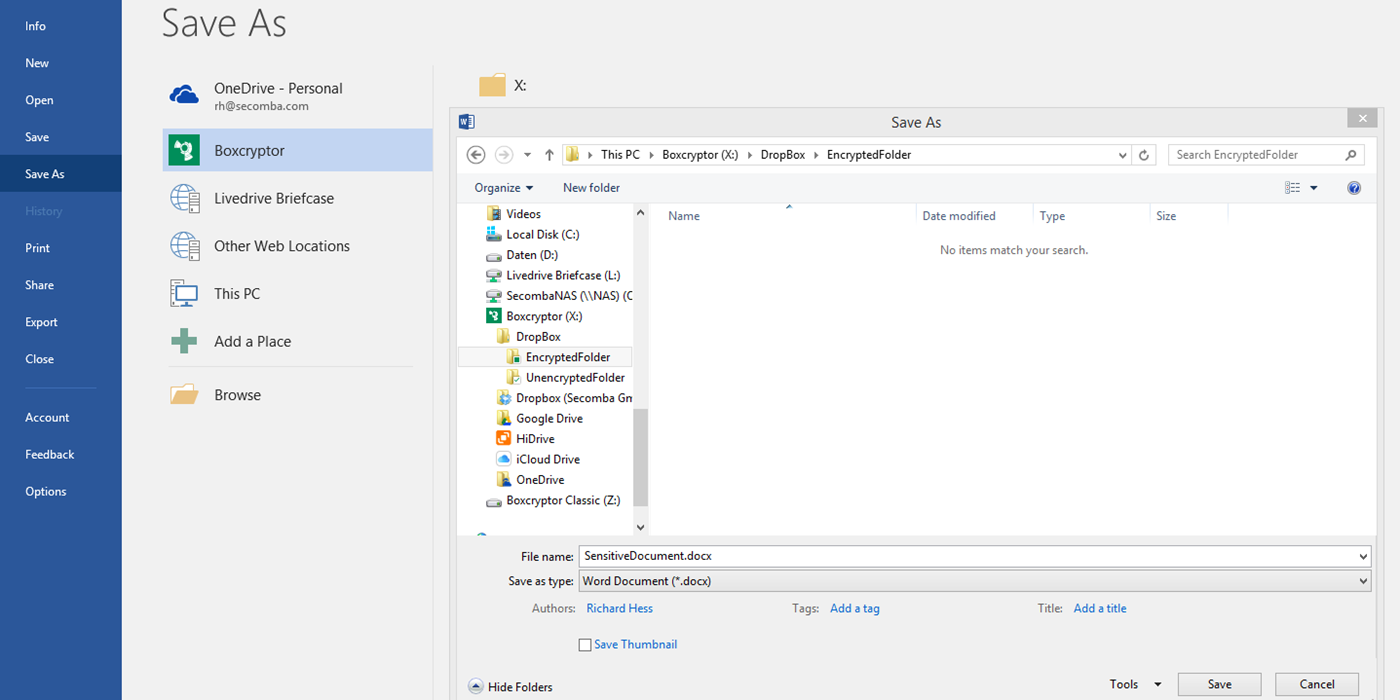This screenshot has height=700, width=1400.
Task: Open Account in the backstage menu
Action: click(x=61, y=418)
